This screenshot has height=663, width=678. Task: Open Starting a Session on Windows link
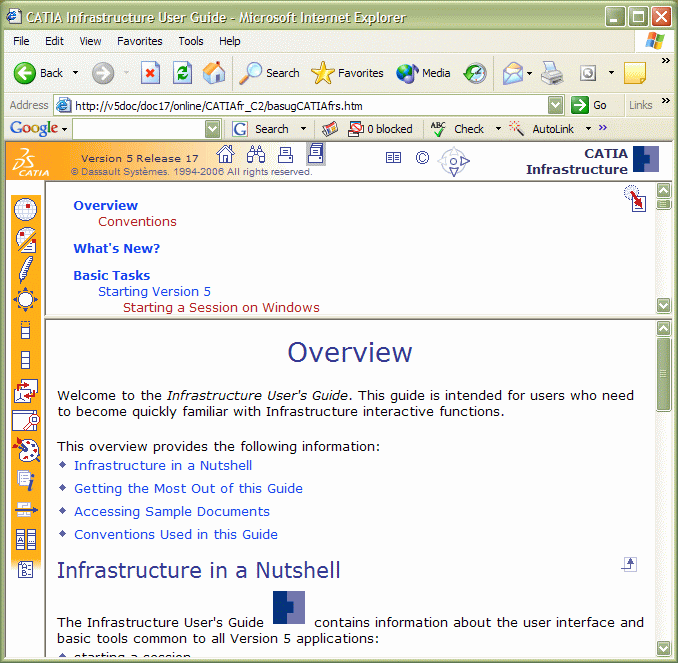pyautogui.click(x=221, y=307)
